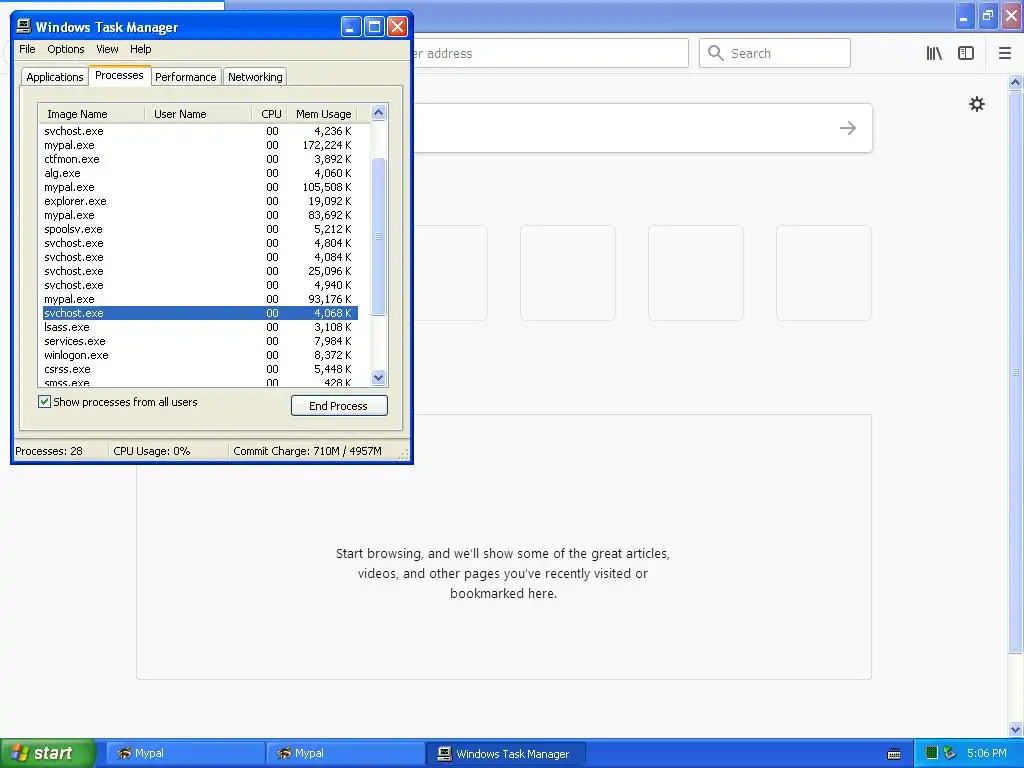Select the alg.exe process
The image size is (1024, 768).
(200, 173)
